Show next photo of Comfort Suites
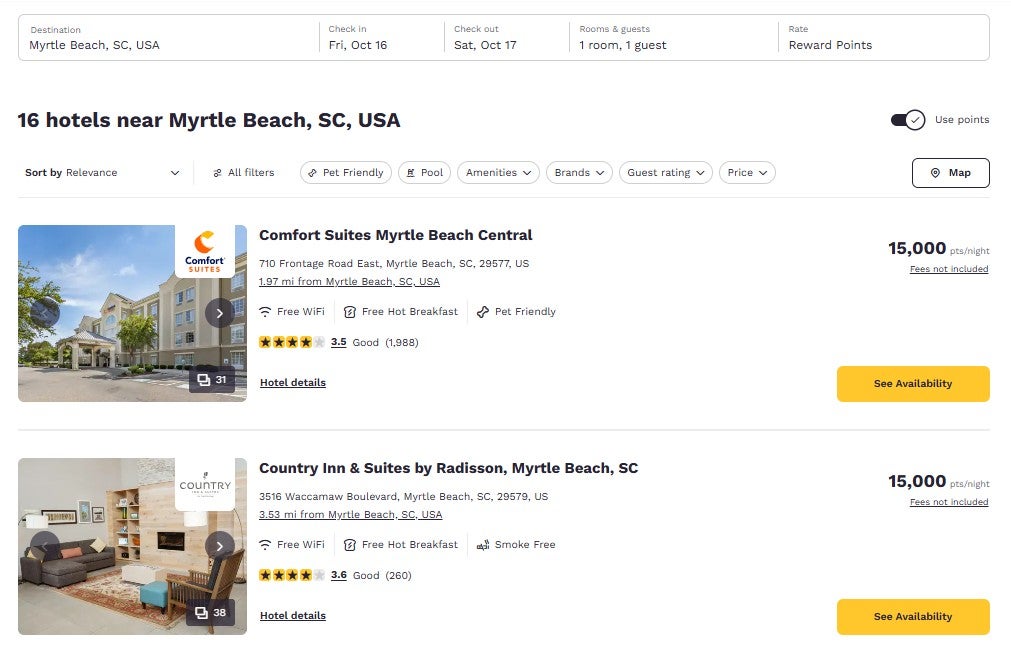The width and height of the screenshot is (1011, 648). (220, 313)
